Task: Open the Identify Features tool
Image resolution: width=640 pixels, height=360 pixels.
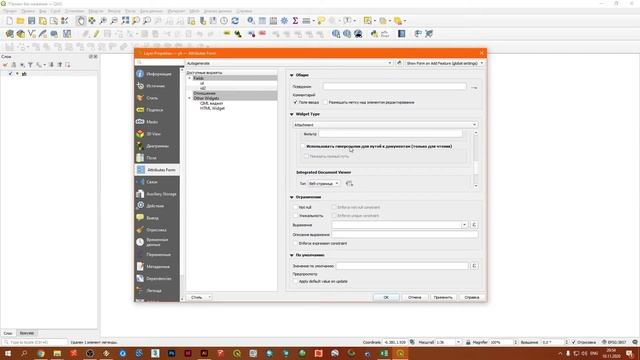Action: pyautogui.click(x=251, y=21)
